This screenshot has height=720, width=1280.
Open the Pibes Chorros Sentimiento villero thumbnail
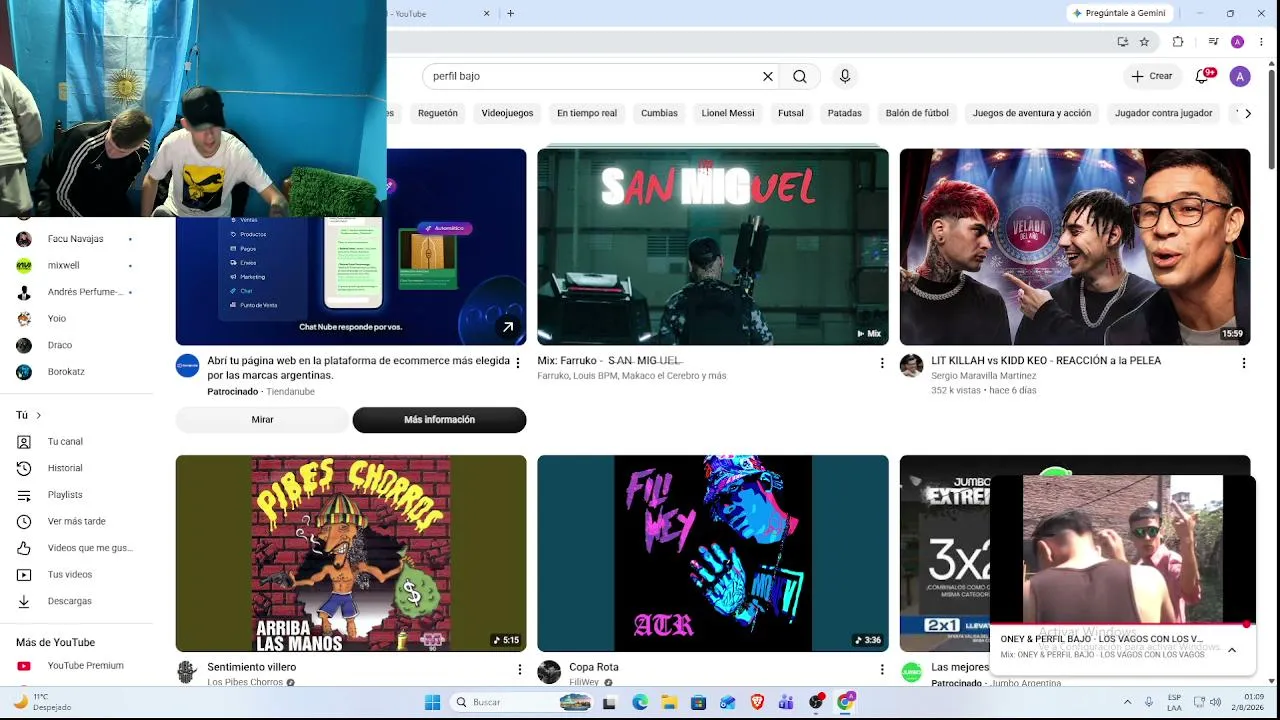pos(351,553)
